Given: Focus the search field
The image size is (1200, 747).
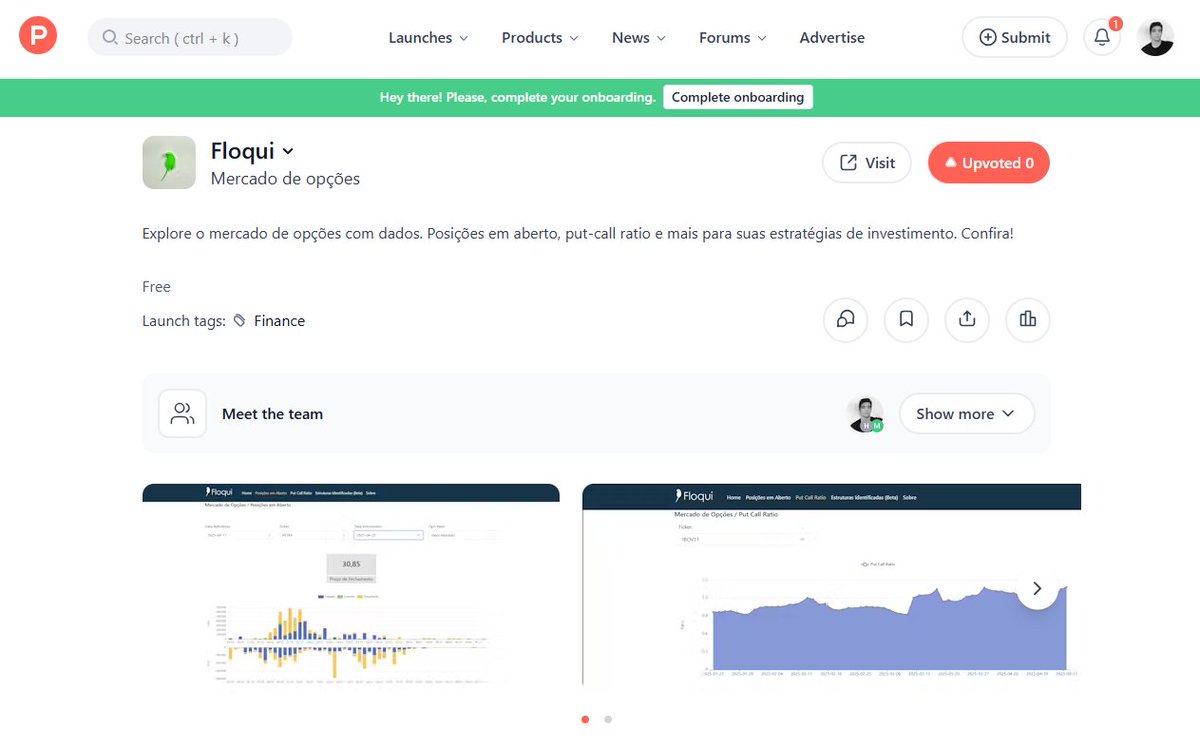Looking at the screenshot, I should 190,37.
